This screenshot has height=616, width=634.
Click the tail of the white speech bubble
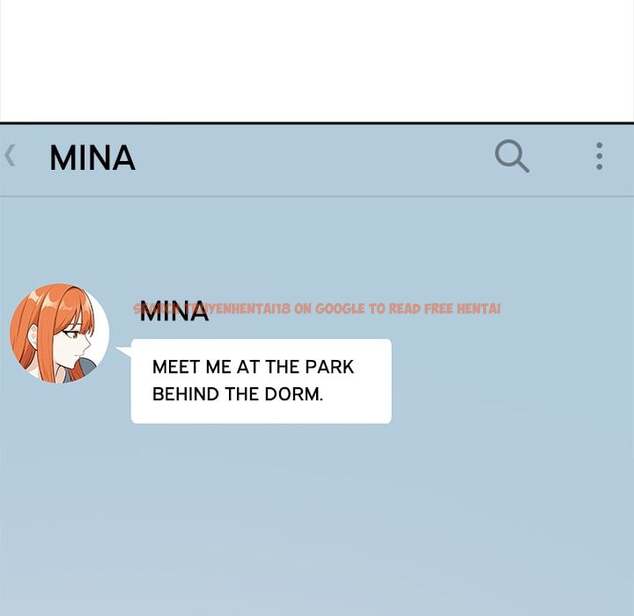point(124,350)
